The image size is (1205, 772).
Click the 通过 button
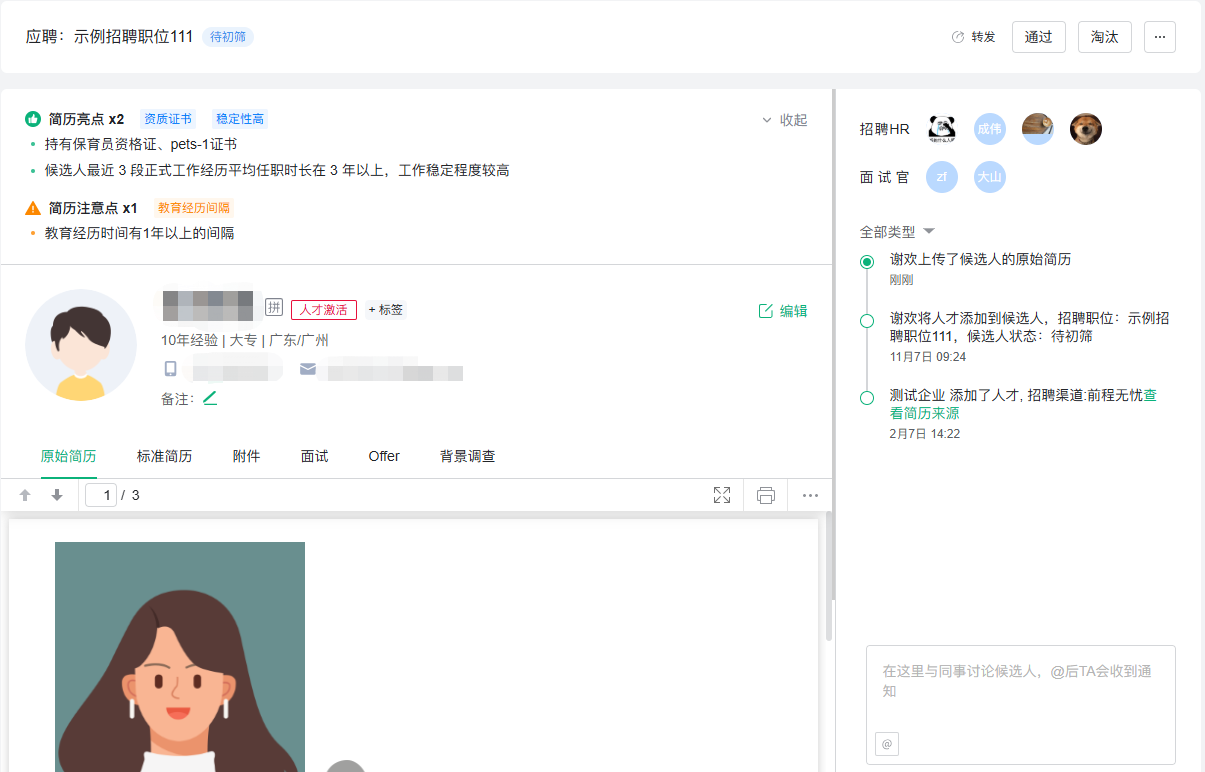pos(1038,37)
